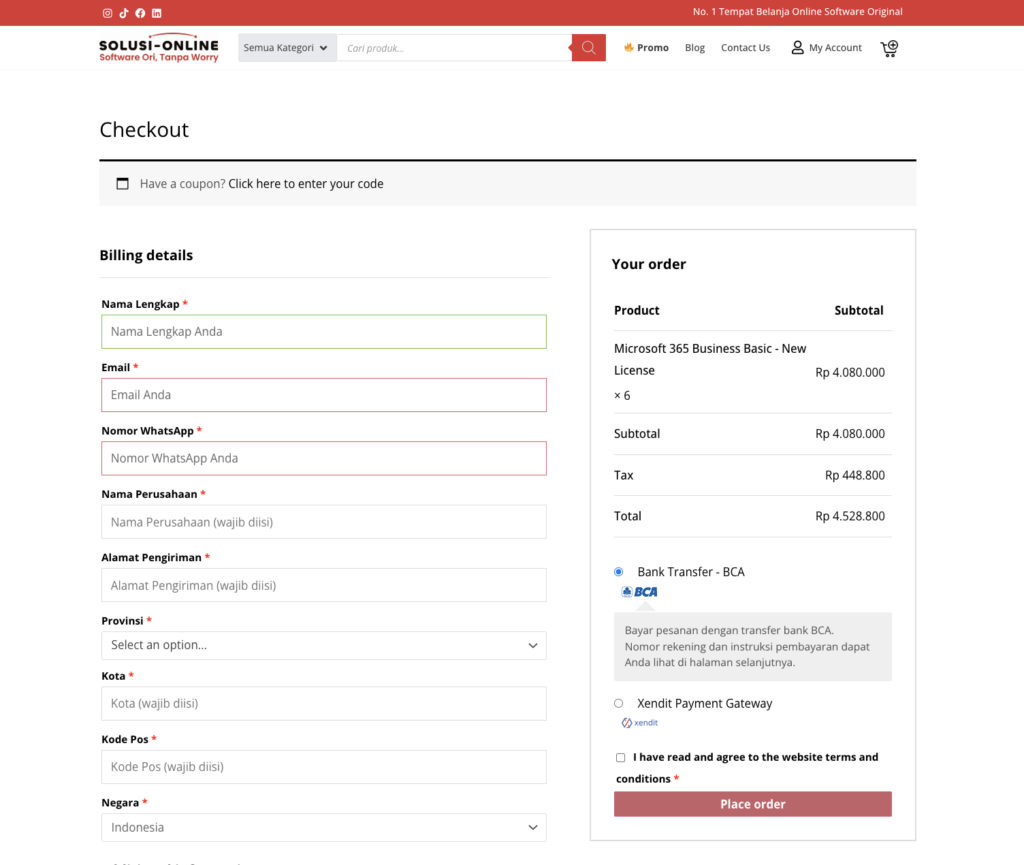1024x865 pixels.
Task: Select Bank Transfer - BCA payment option
Action: pyautogui.click(x=618, y=572)
